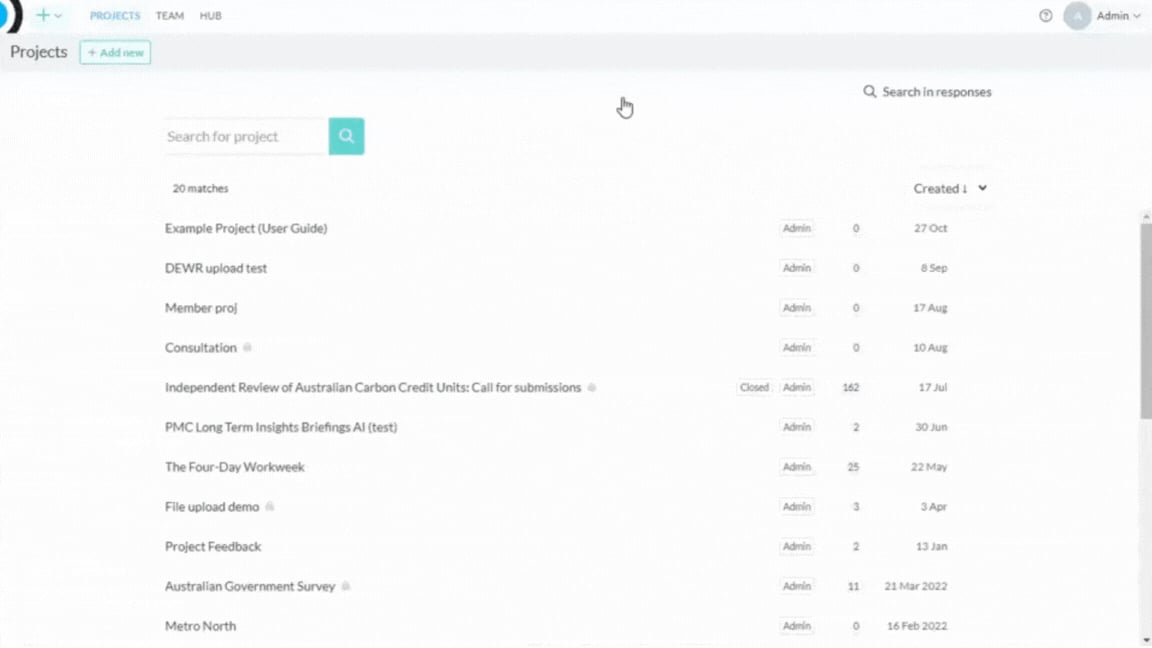Go to the PROJECTS tab
The image size is (1152, 648).
[x=115, y=15]
